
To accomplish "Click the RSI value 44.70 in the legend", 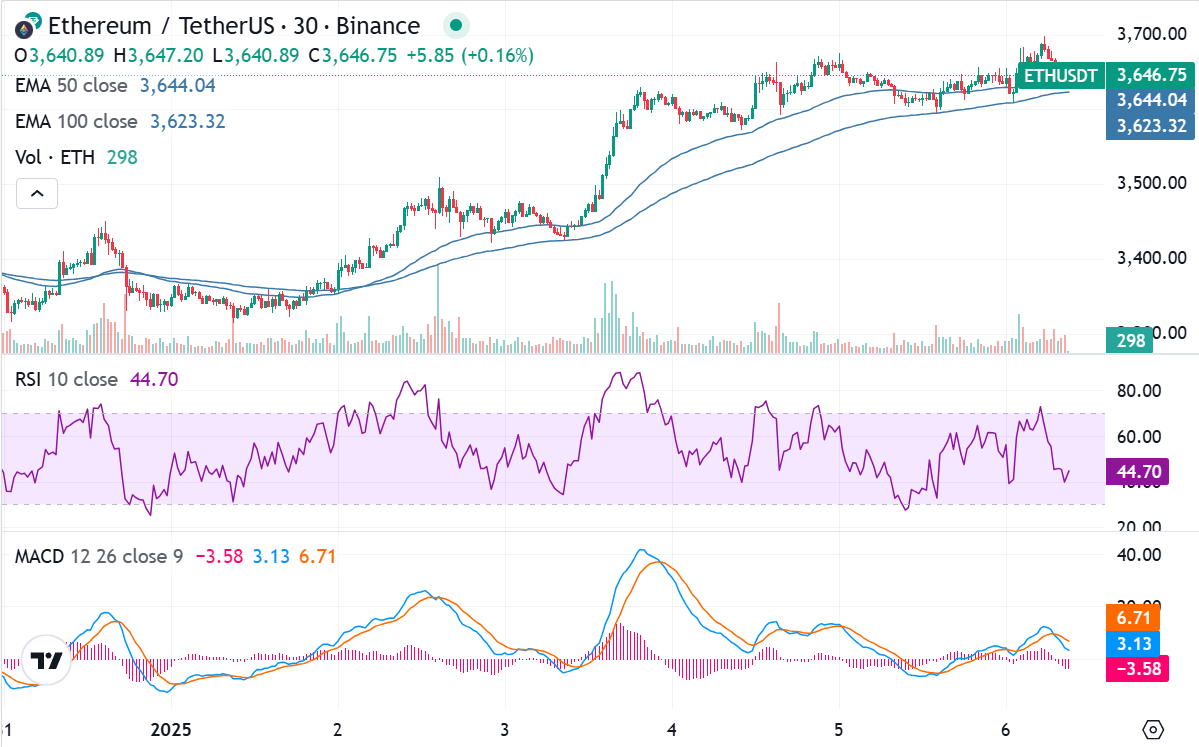I will tap(154, 379).
